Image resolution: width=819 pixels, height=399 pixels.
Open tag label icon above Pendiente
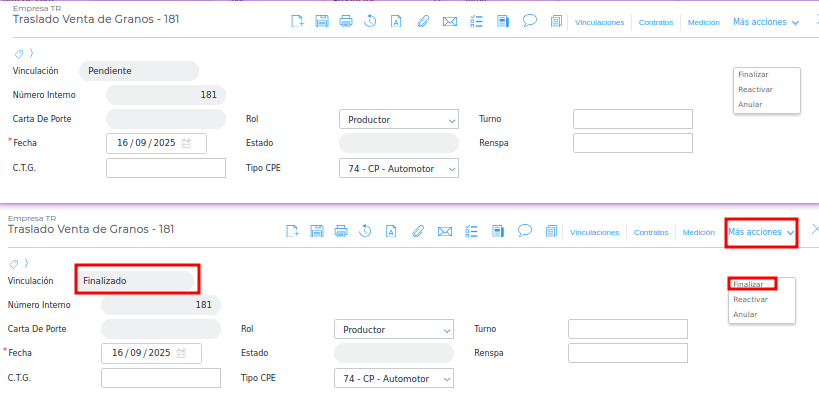pyautogui.click(x=18, y=53)
